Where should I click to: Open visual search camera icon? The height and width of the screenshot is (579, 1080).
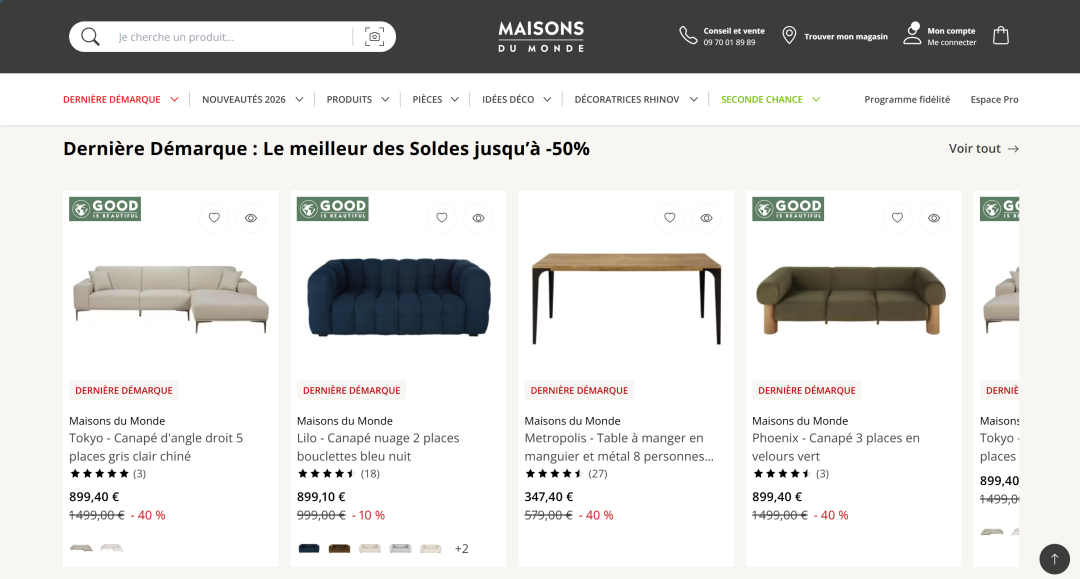375,37
